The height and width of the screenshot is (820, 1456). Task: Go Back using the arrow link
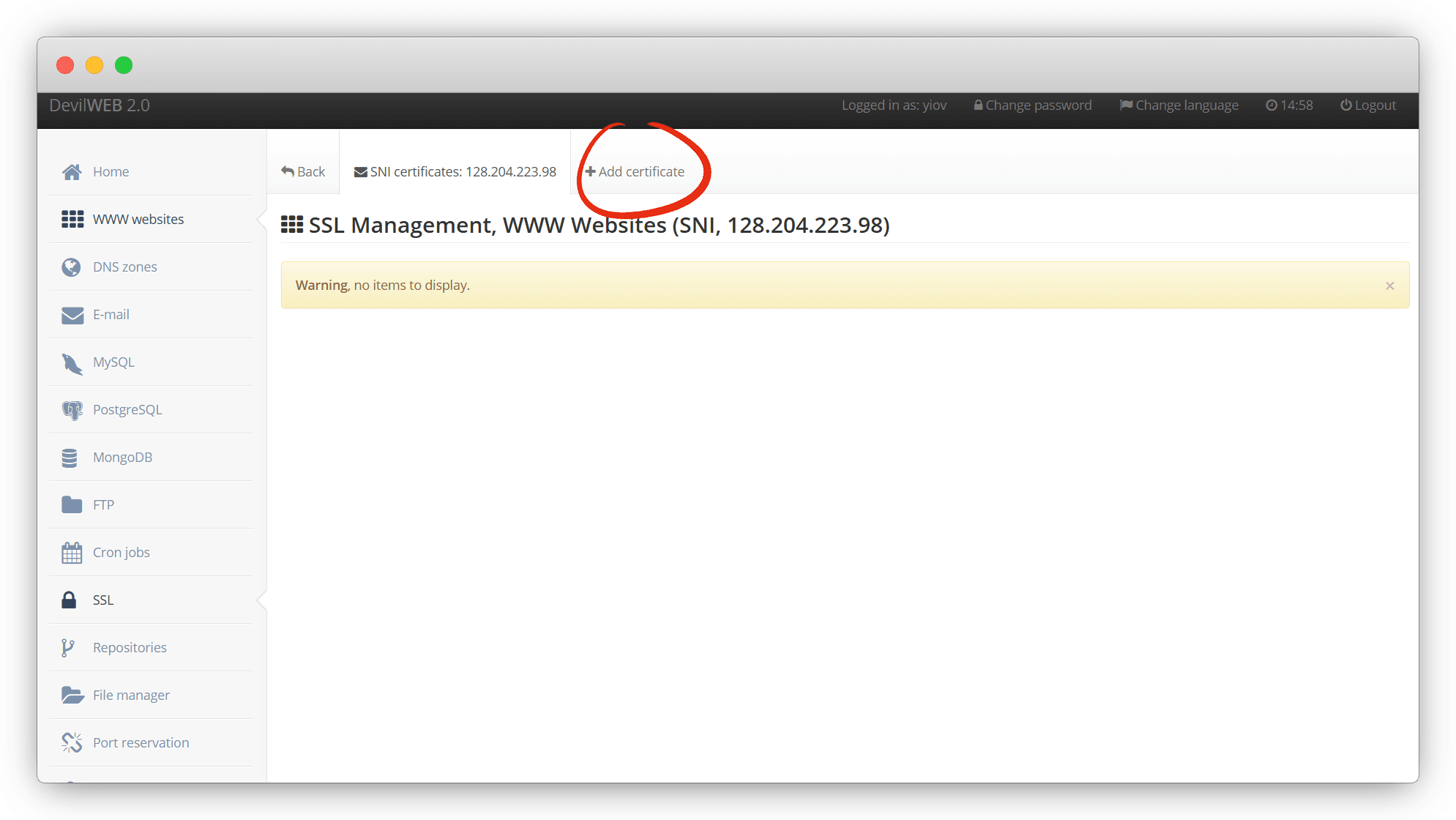coord(303,172)
